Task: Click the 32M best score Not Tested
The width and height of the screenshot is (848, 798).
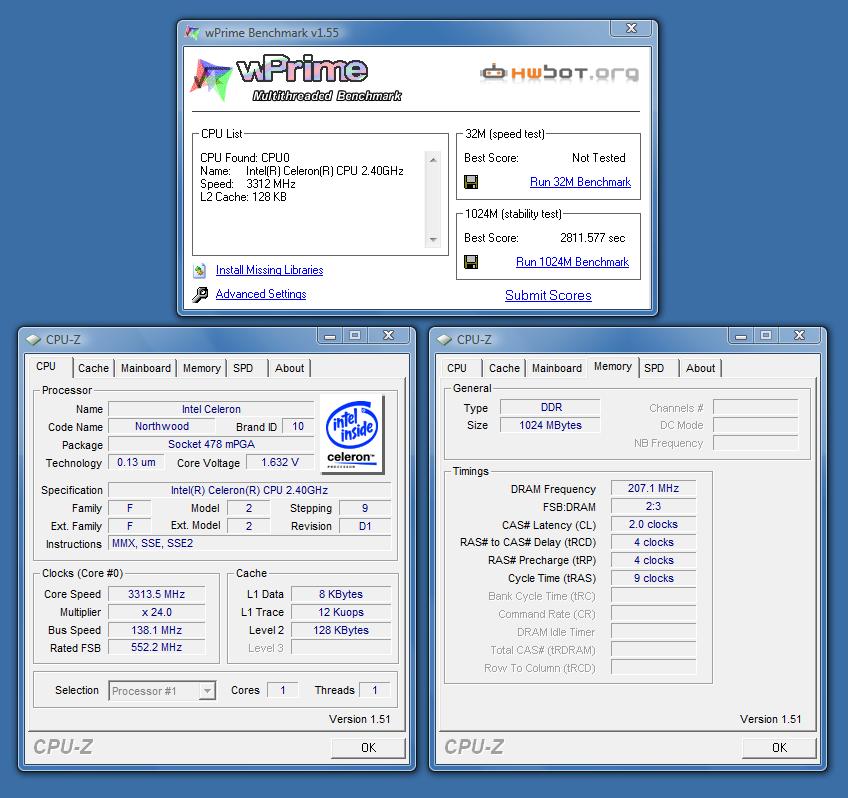Action: (x=599, y=158)
